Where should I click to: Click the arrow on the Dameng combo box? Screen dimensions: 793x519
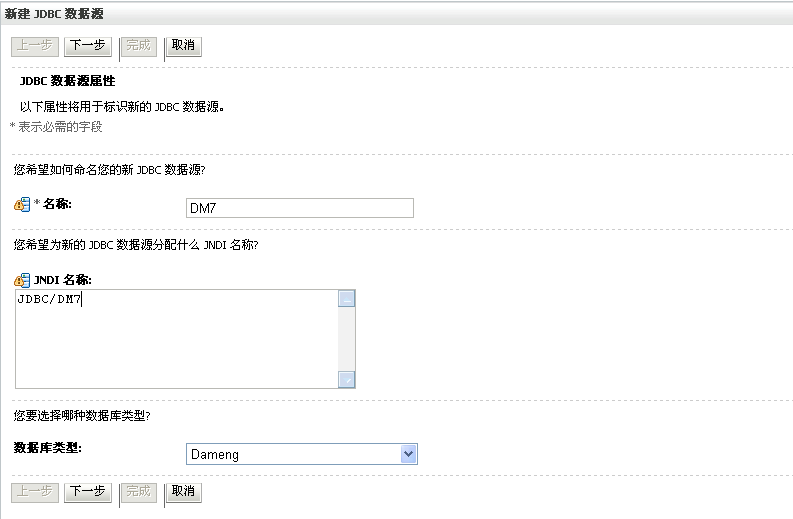tap(408, 454)
